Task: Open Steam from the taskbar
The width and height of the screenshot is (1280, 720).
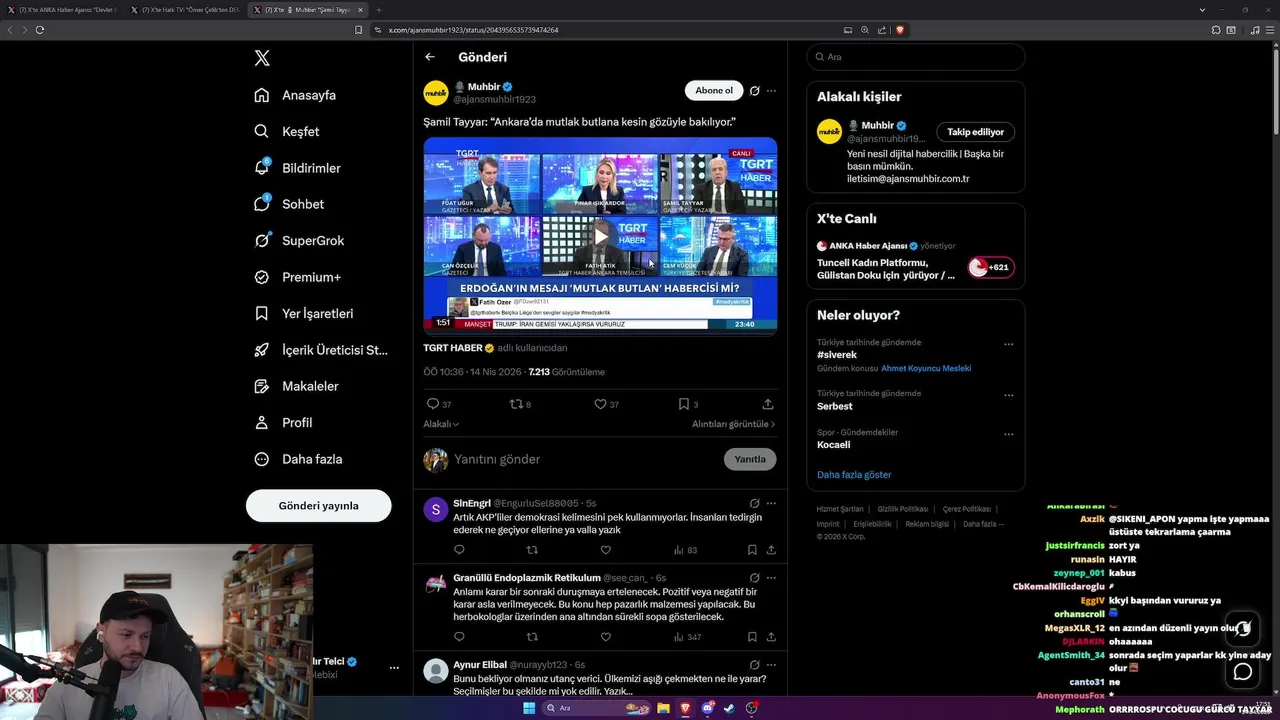Action: tap(729, 708)
